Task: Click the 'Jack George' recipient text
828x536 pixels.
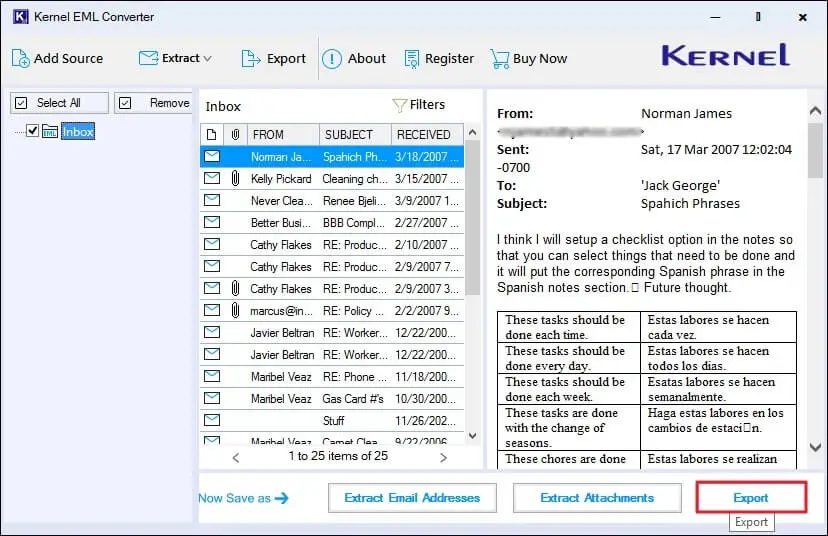Action: point(680,186)
